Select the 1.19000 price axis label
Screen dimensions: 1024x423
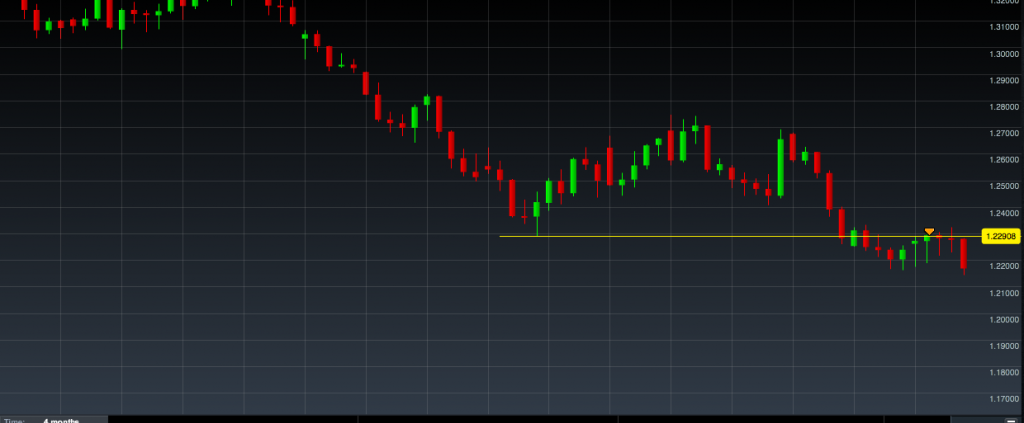[1002, 346]
